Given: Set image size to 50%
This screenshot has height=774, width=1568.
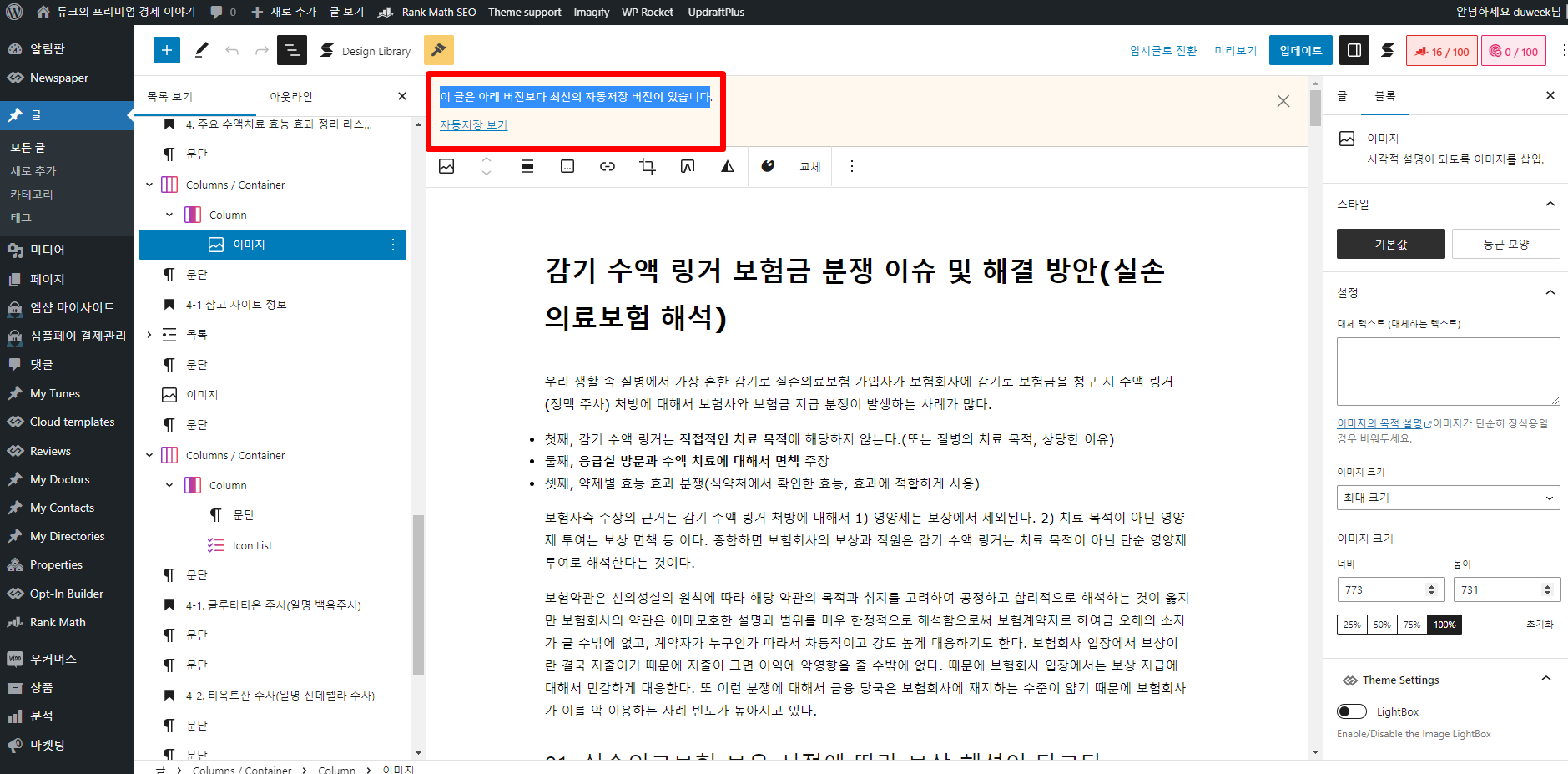Looking at the screenshot, I should (x=1382, y=625).
